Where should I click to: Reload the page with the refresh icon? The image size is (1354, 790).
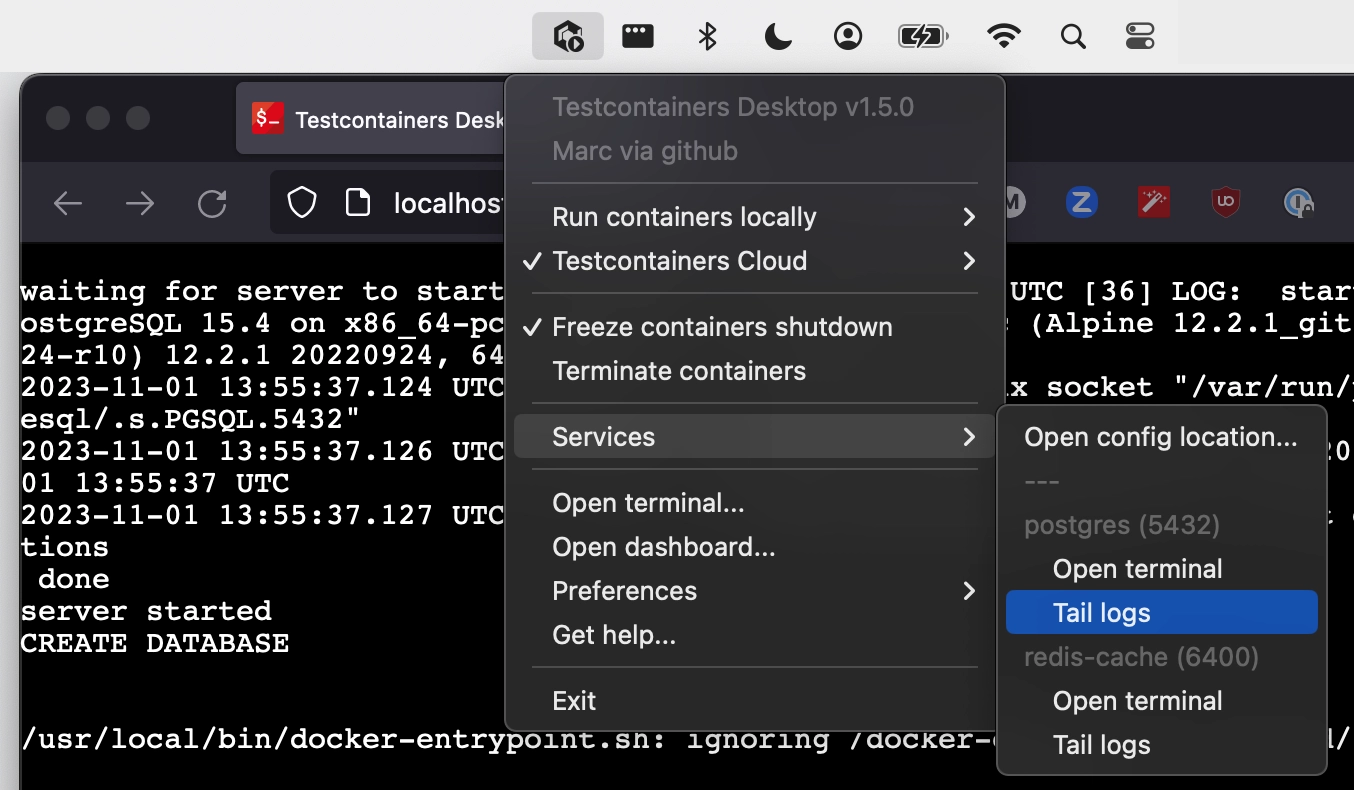[212, 202]
